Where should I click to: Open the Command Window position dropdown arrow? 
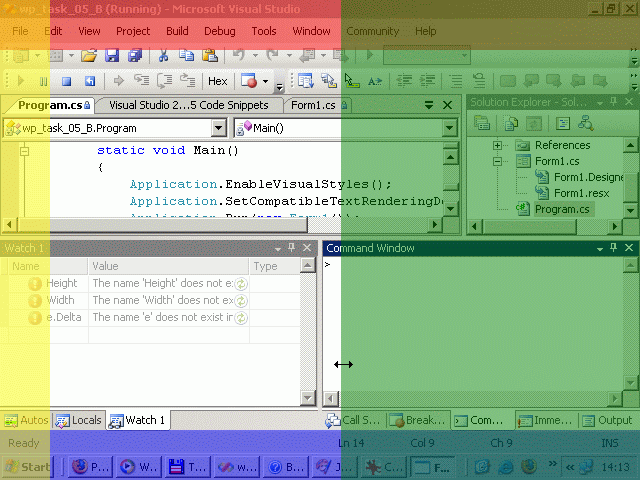(x=600, y=249)
